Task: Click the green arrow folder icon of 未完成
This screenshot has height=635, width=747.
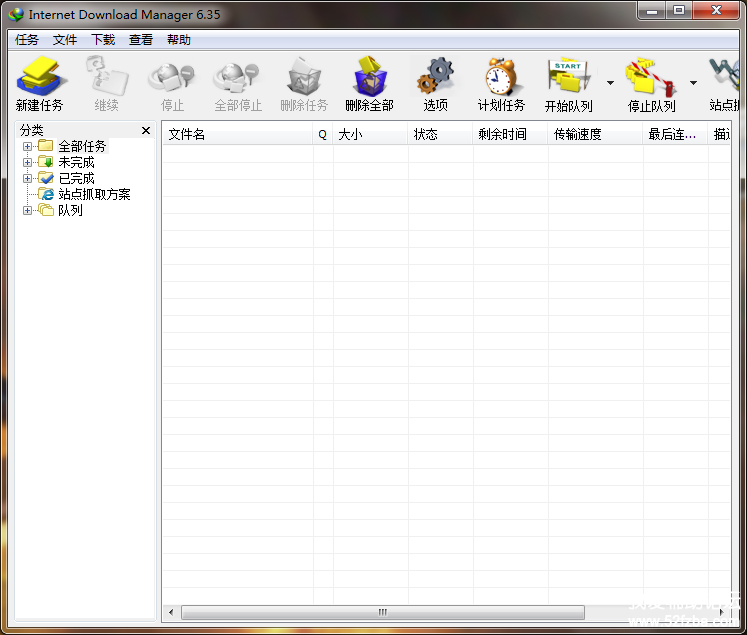Action: pos(46,161)
